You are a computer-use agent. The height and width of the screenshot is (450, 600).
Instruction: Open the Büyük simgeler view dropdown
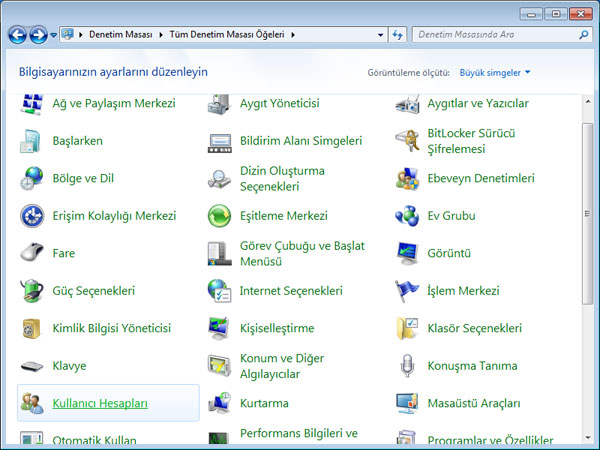click(x=495, y=73)
